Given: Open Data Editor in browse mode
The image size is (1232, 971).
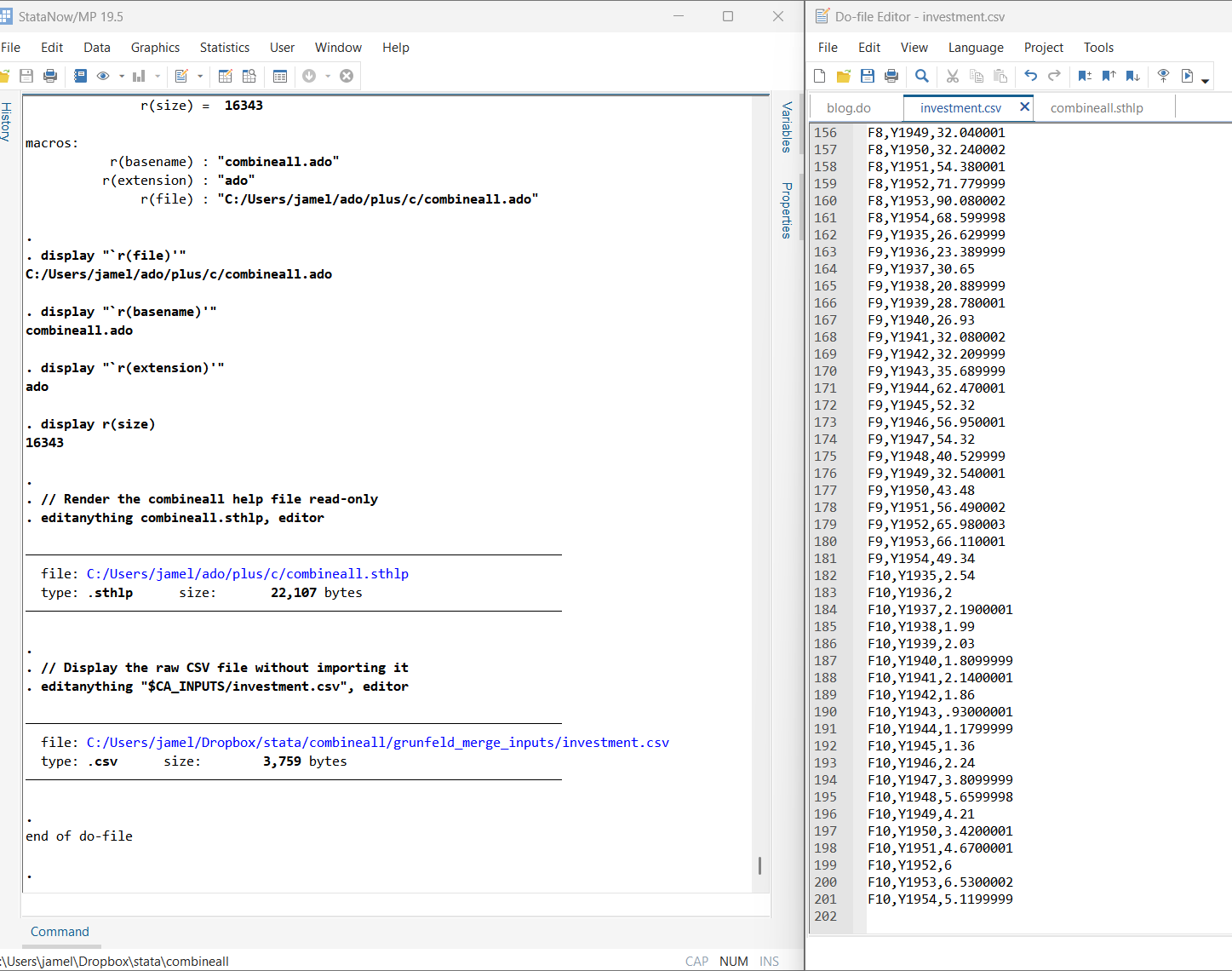Looking at the screenshot, I should (x=249, y=76).
